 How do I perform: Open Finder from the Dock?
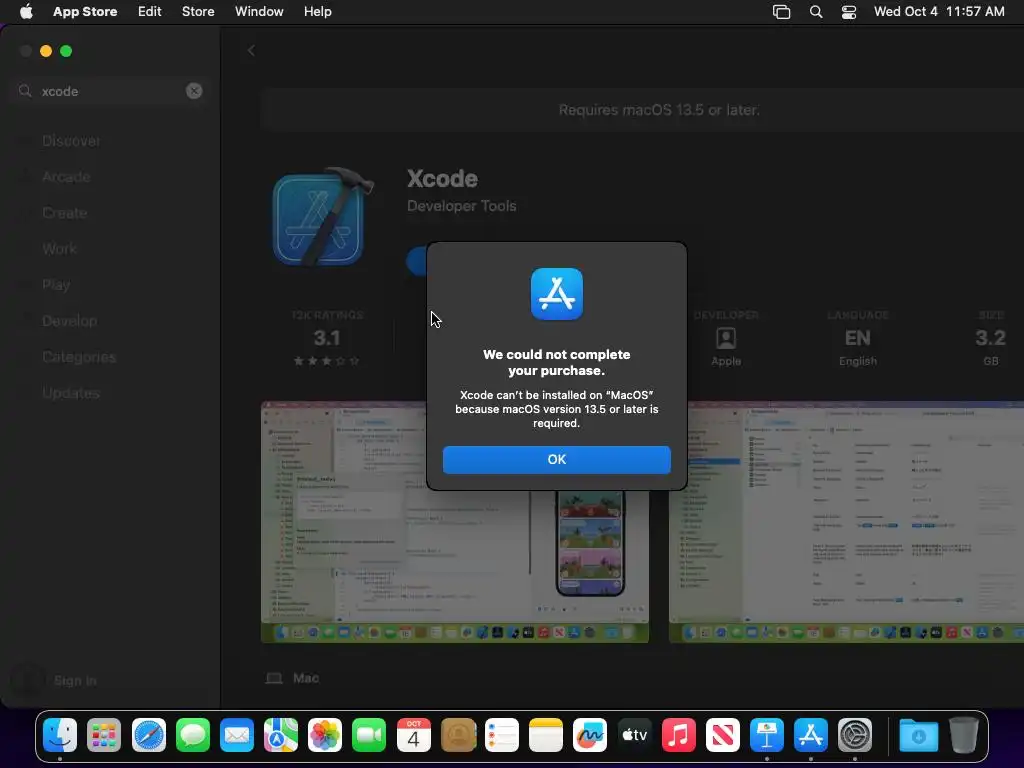59,735
